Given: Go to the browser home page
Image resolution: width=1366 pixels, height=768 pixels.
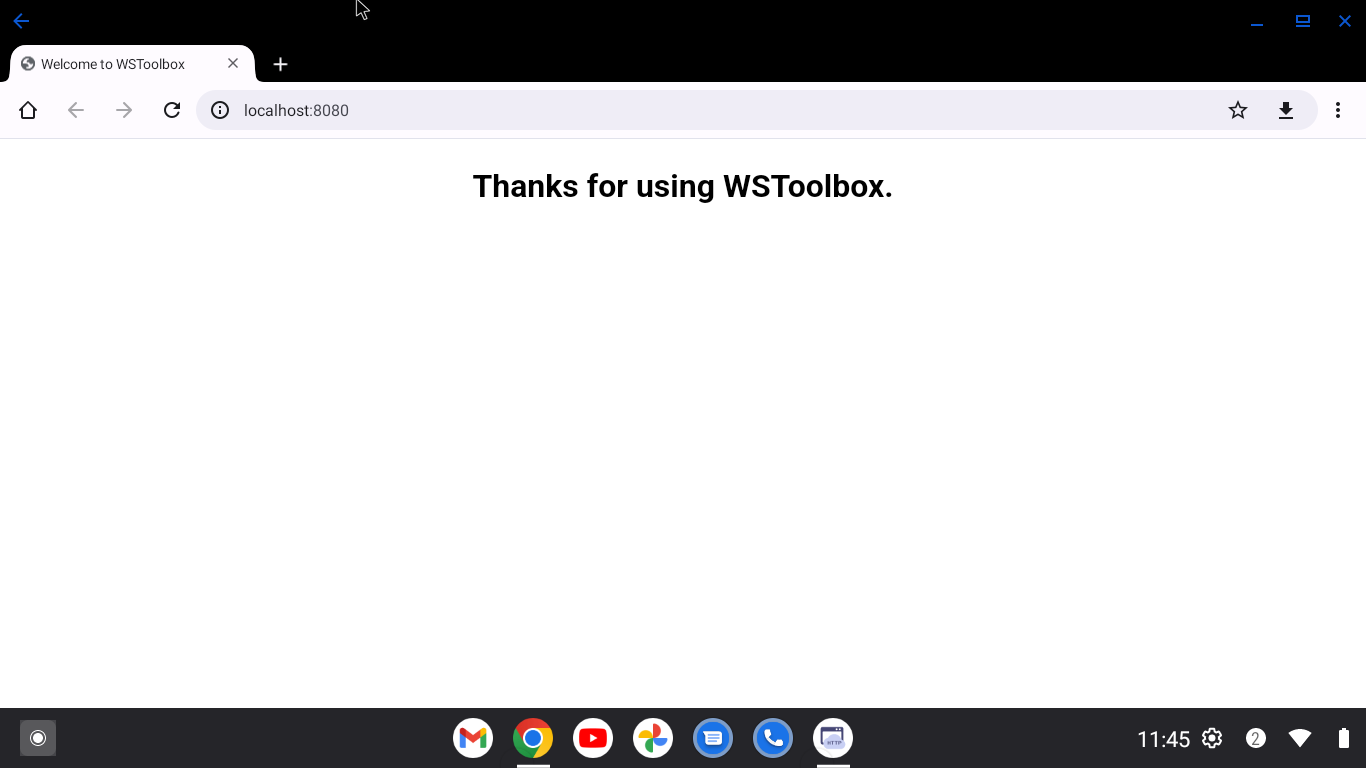Looking at the screenshot, I should coord(28,110).
